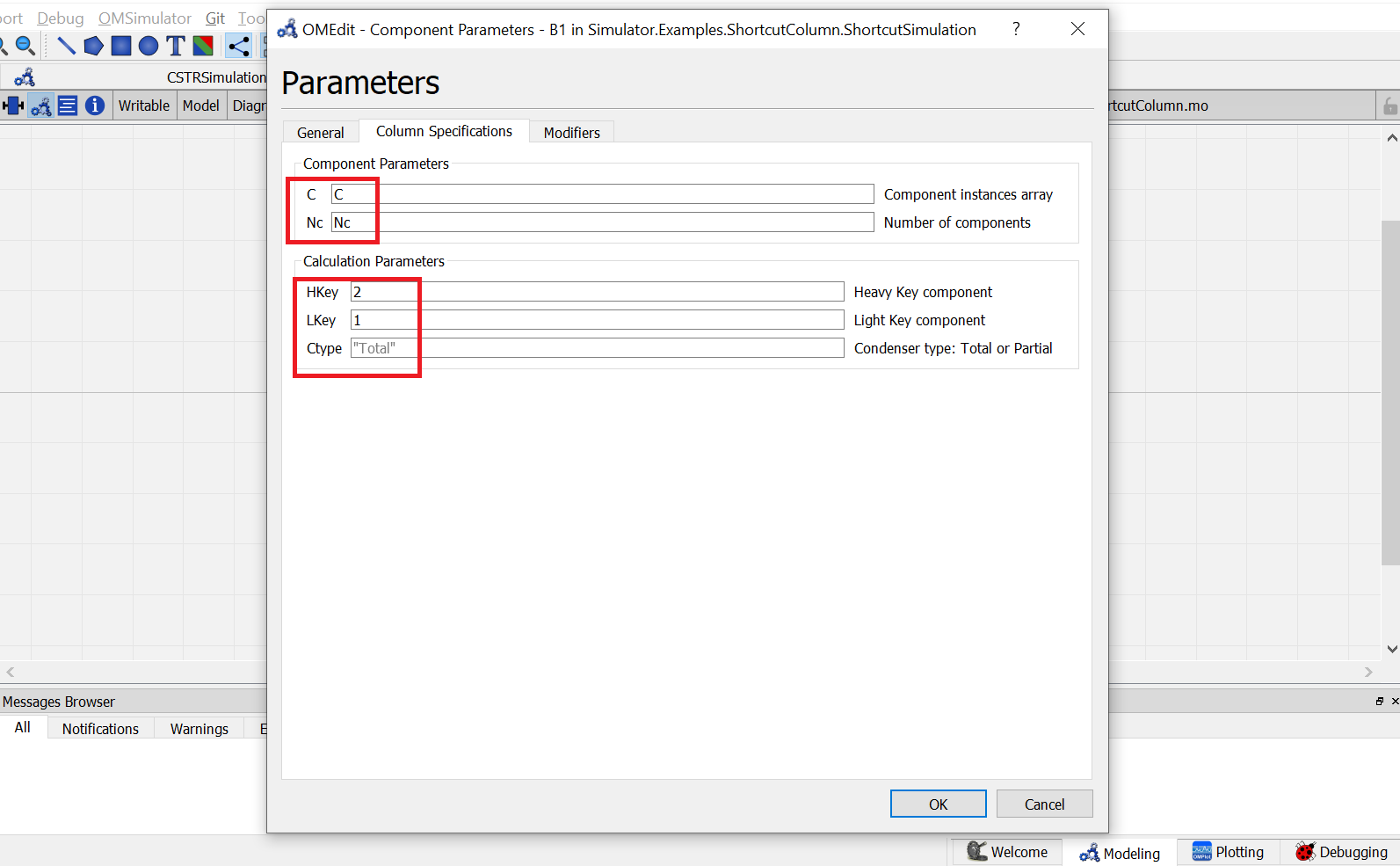Image resolution: width=1400 pixels, height=866 pixels.
Task: Click the horizontal scrollbar right arrow
Action: (x=1368, y=672)
